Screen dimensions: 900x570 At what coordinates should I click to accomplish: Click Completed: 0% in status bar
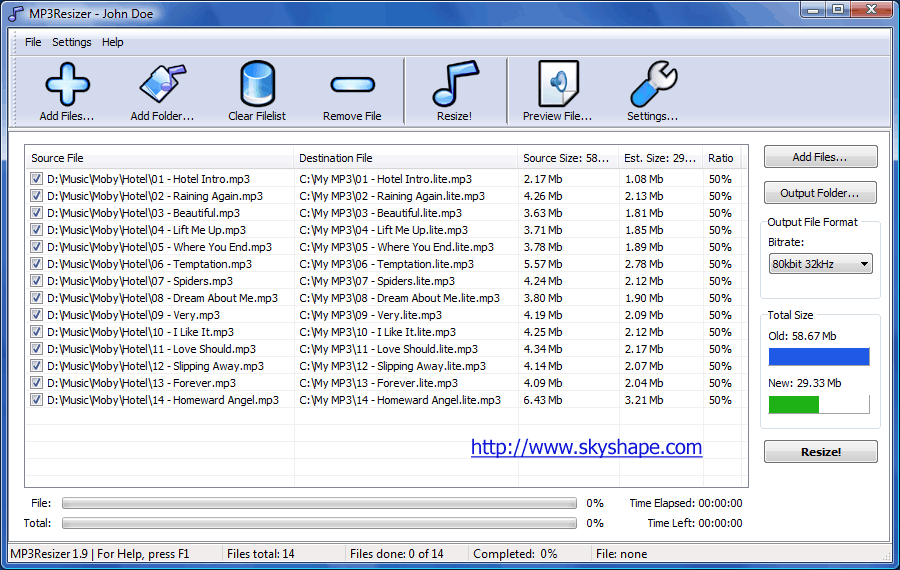click(x=515, y=554)
